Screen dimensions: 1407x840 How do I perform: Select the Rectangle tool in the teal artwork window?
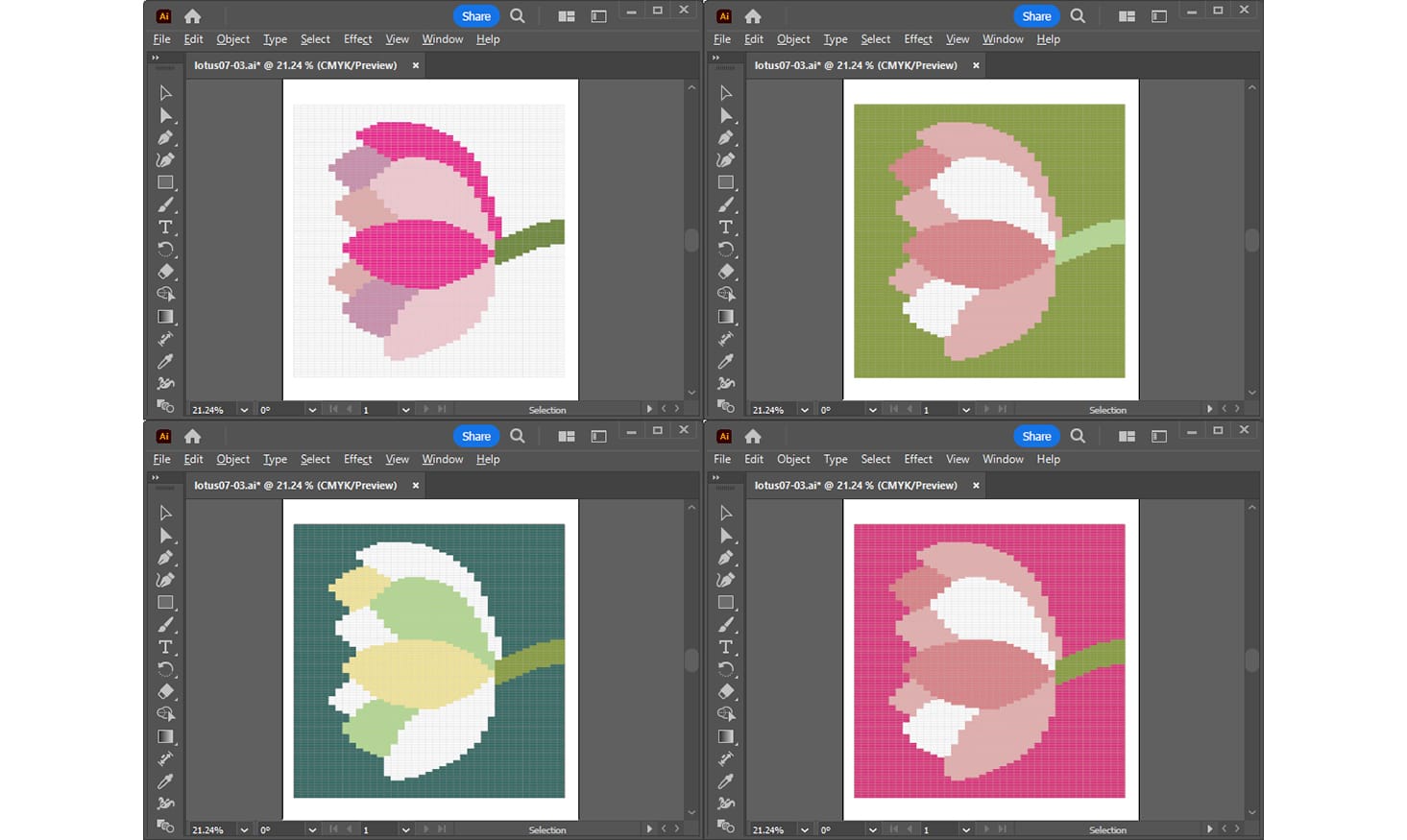point(165,603)
